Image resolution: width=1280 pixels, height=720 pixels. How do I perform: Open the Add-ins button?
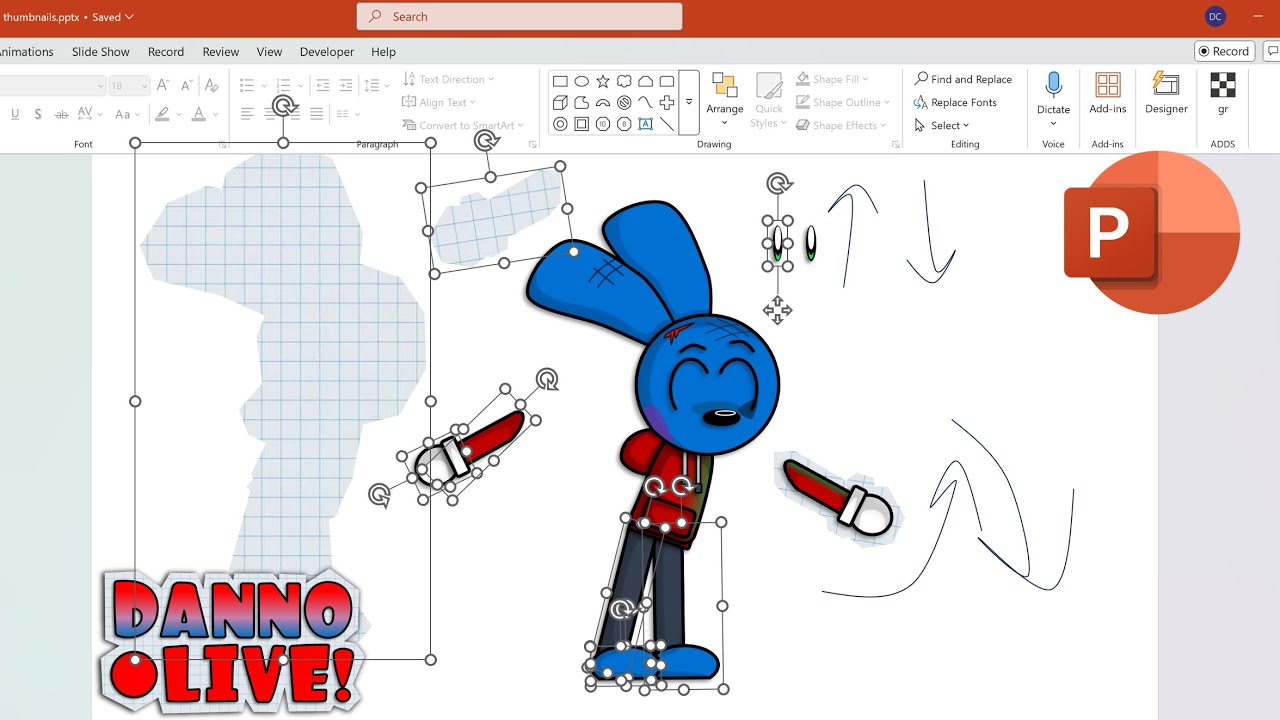coord(1108,93)
